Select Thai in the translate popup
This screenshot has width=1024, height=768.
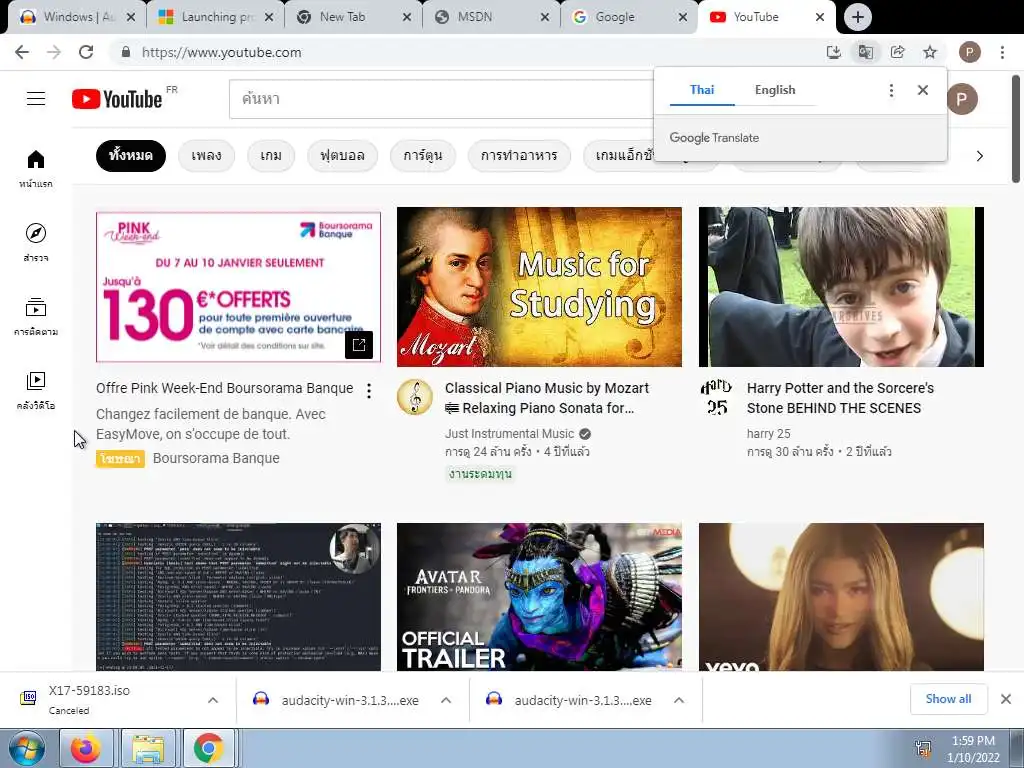tap(702, 90)
